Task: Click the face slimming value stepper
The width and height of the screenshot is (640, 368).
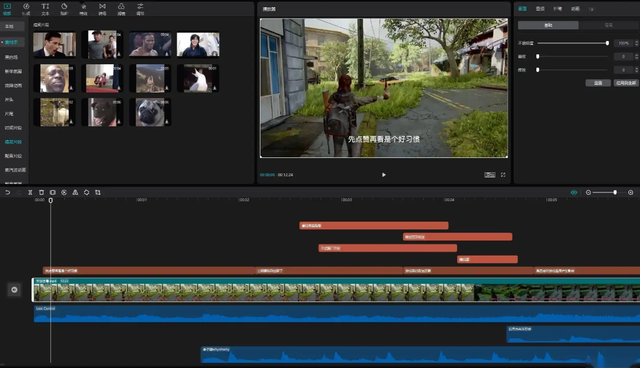Action: (636, 70)
